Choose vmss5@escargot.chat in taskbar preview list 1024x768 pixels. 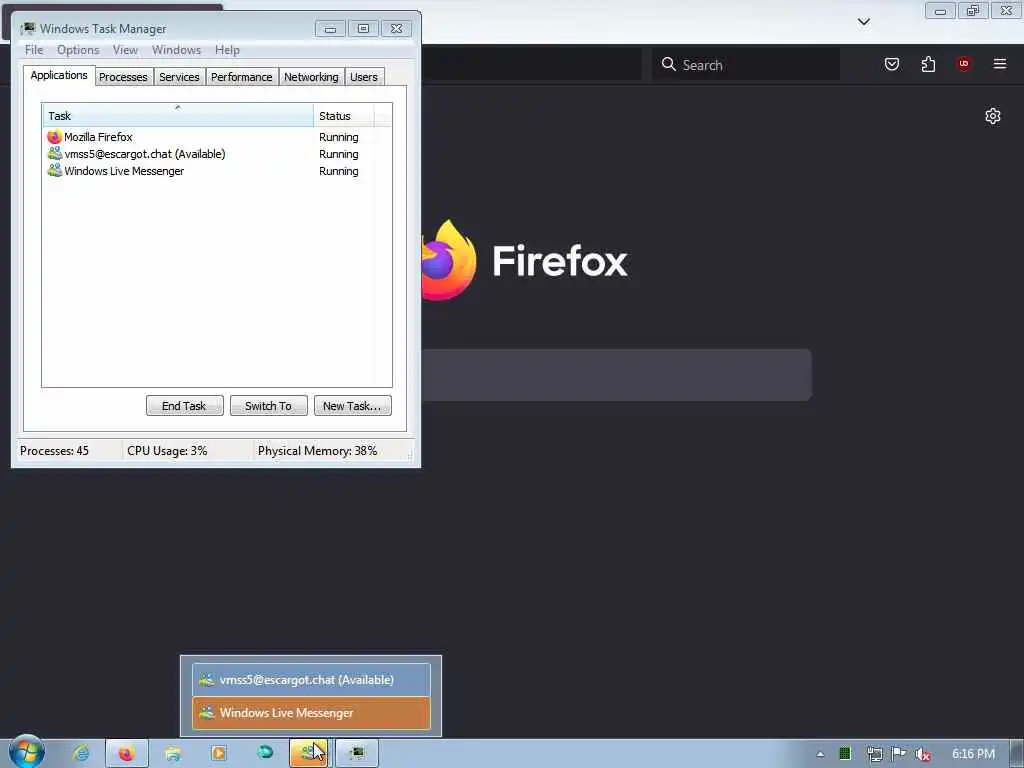[312, 680]
